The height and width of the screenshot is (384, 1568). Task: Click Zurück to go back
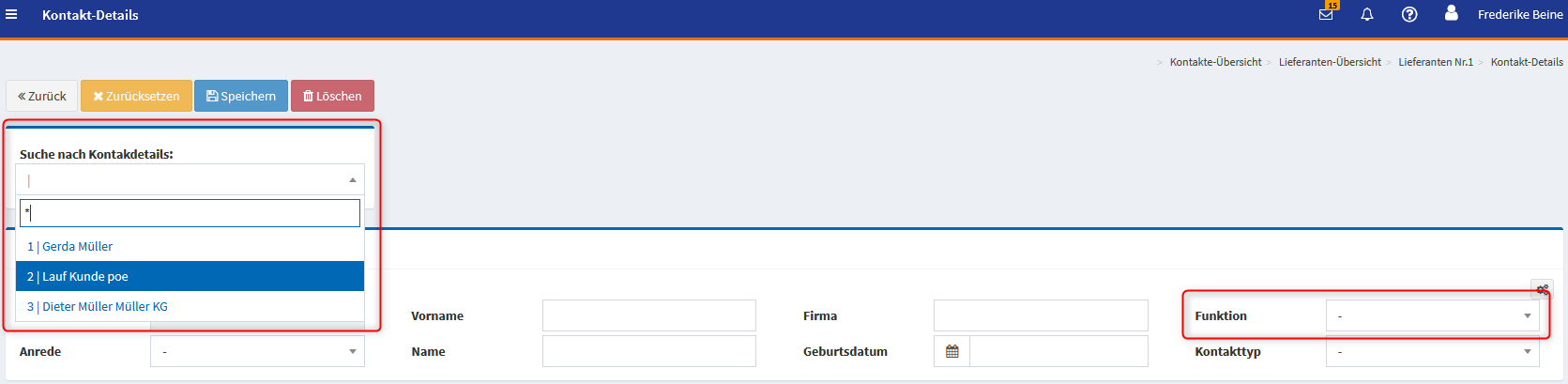click(x=42, y=96)
